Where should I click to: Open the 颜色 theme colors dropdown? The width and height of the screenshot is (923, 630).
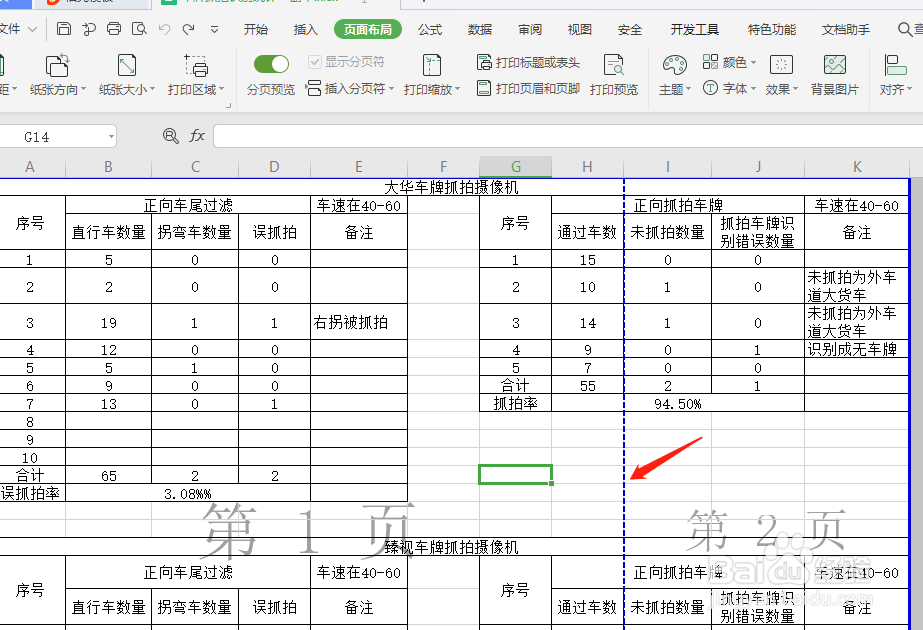pyautogui.click(x=729, y=62)
